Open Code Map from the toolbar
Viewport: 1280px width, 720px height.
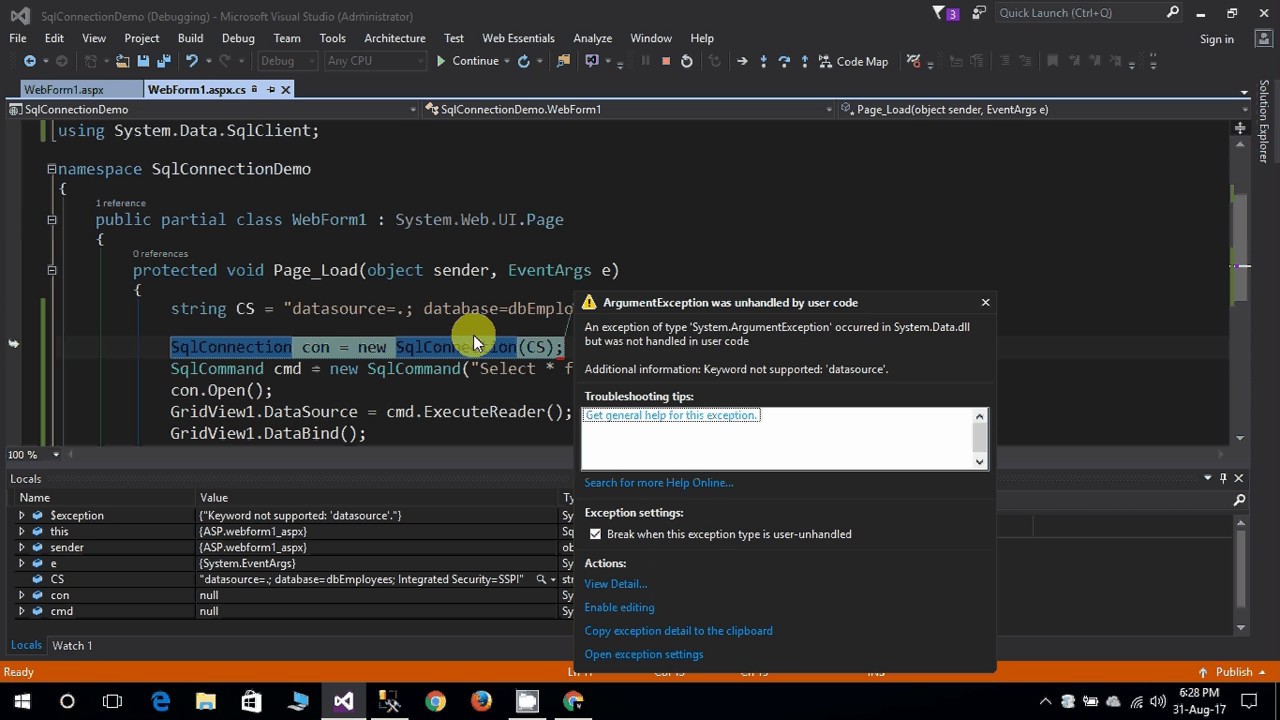[x=853, y=61]
